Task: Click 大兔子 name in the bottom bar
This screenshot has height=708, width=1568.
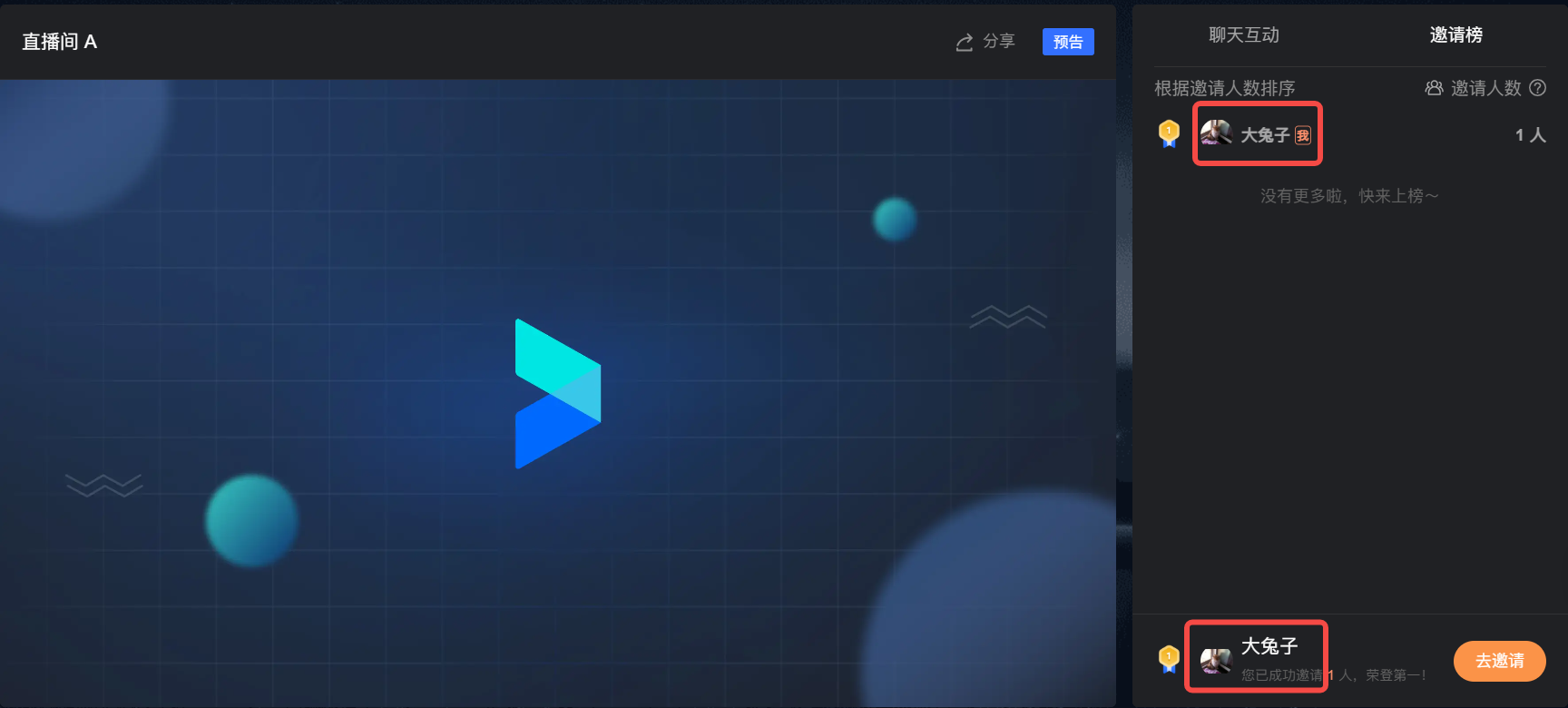Action: click(x=1269, y=646)
